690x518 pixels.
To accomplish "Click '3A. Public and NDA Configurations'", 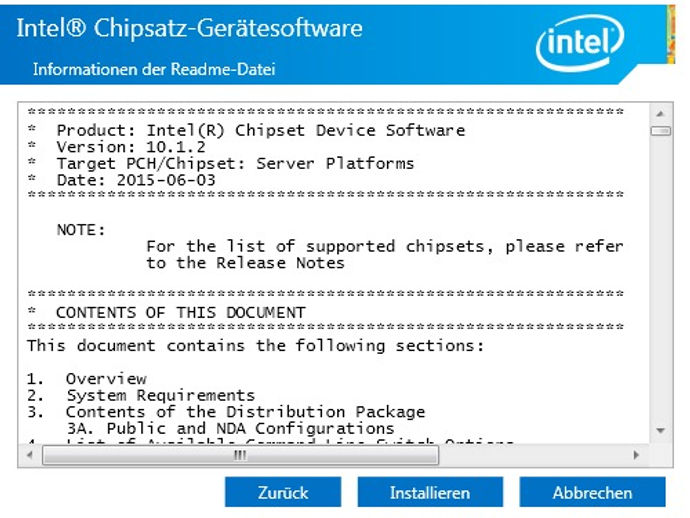I will [x=231, y=428].
